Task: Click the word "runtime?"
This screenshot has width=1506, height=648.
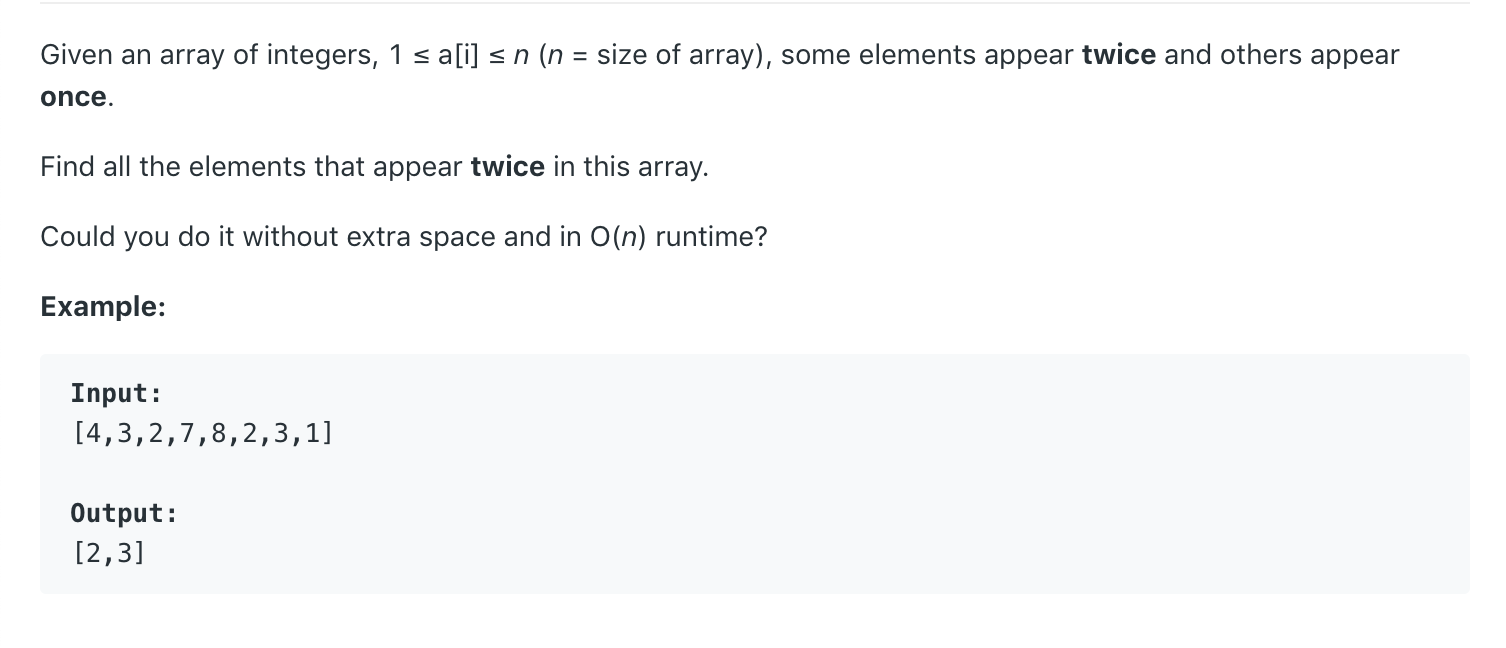Action: tap(711, 237)
